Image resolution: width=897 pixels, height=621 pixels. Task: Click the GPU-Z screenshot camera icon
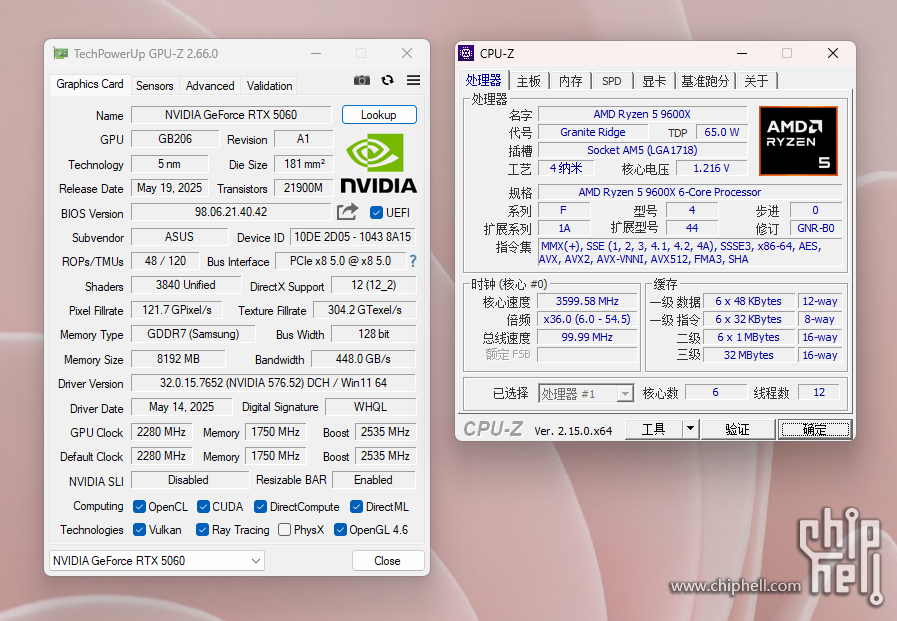[x=362, y=80]
